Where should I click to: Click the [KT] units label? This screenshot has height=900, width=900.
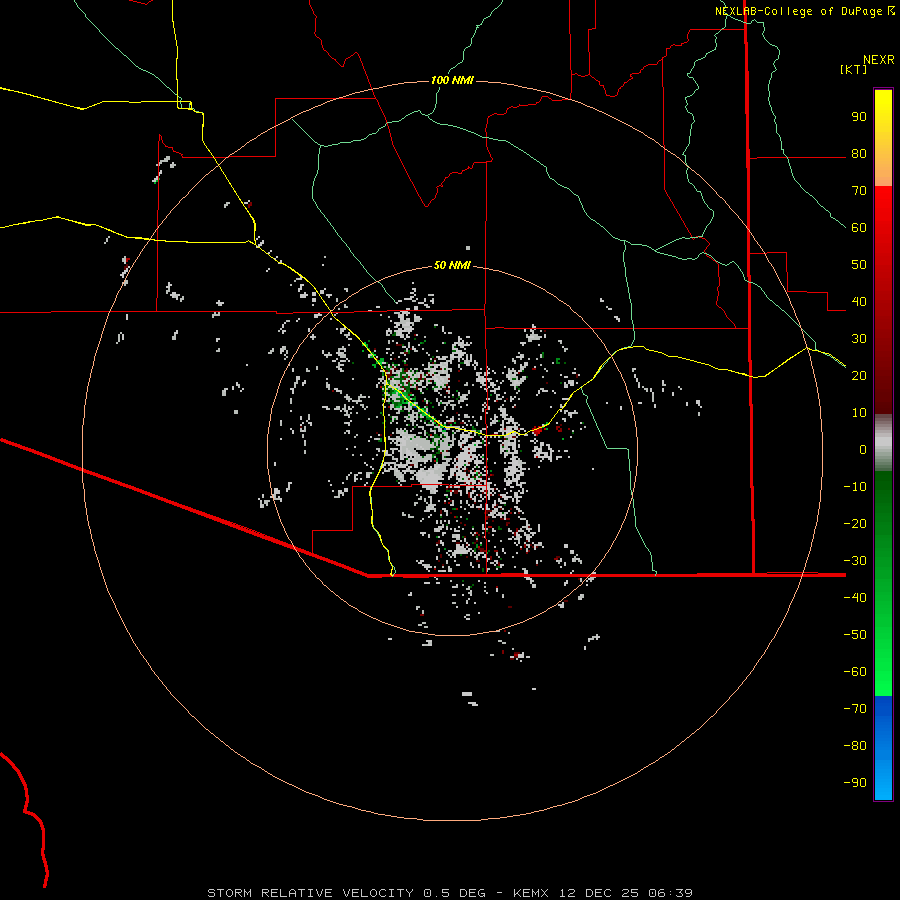point(853,69)
